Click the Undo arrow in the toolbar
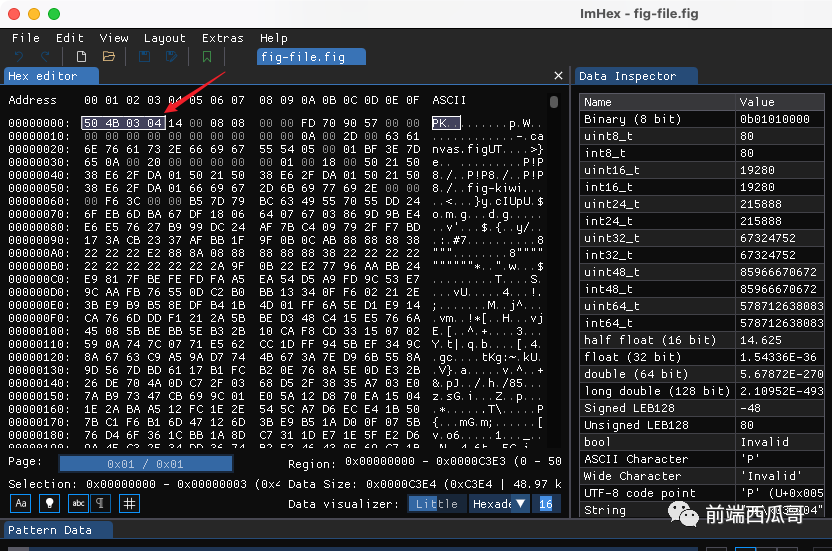Screen dimensions: 832x551 point(19,57)
